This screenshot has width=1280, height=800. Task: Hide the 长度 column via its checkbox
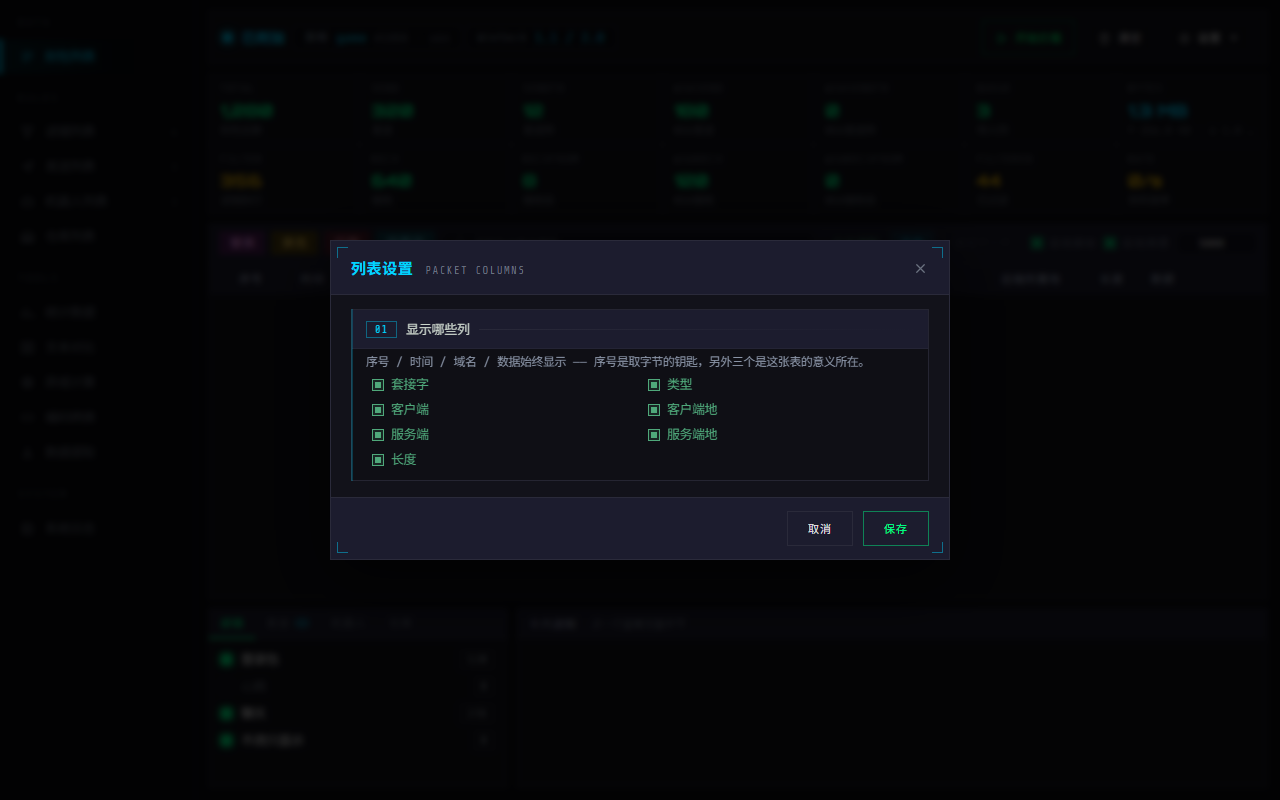pyautogui.click(x=378, y=459)
